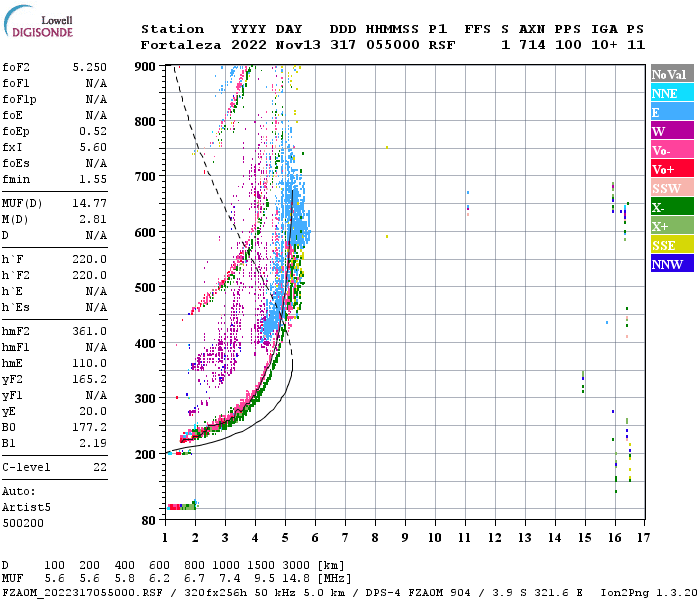Click the D 100 km table entry
Screen dimensions: 700x600
[54, 565]
